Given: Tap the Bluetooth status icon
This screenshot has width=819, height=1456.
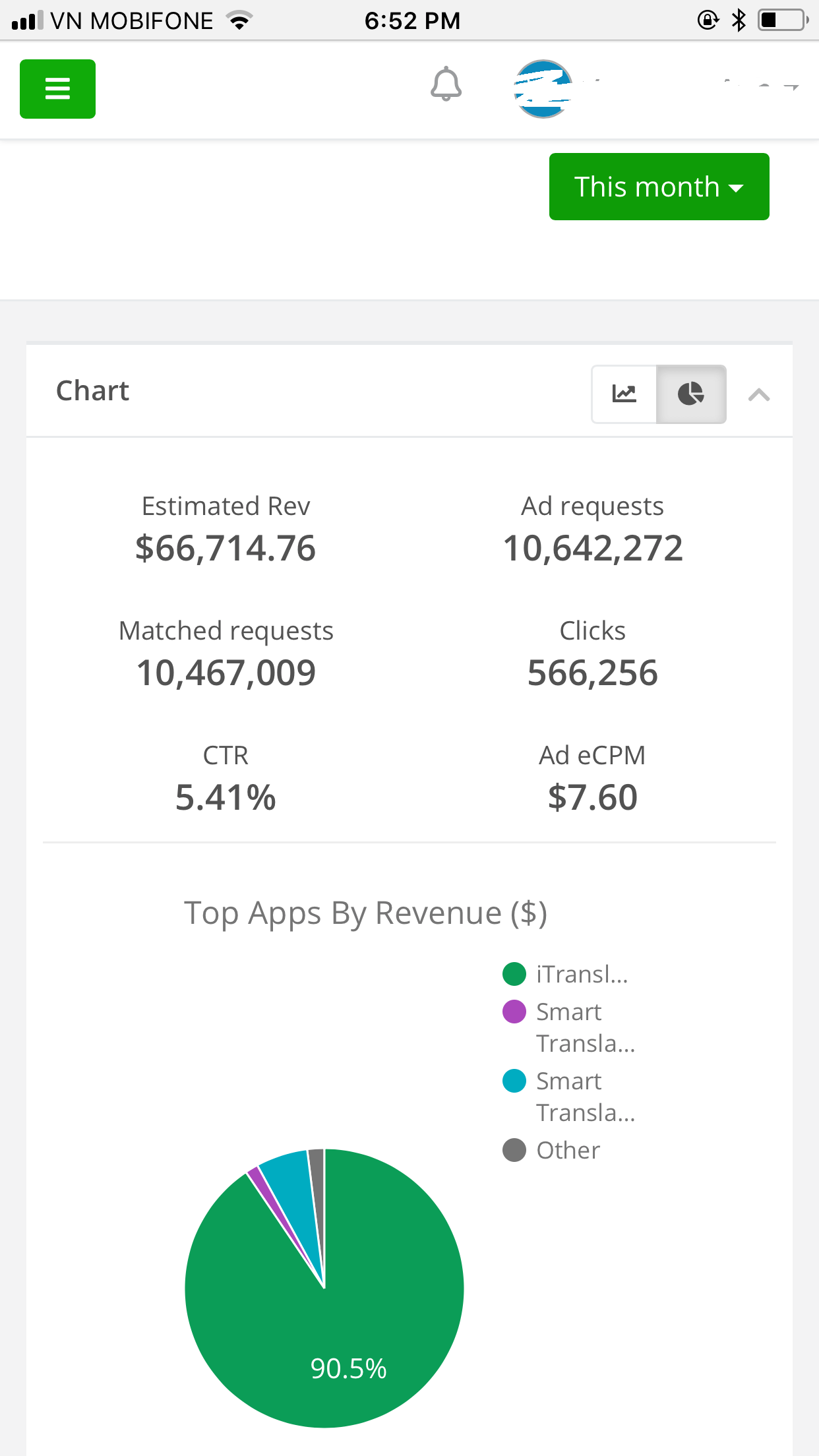Looking at the screenshot, I should coord(739,20).
